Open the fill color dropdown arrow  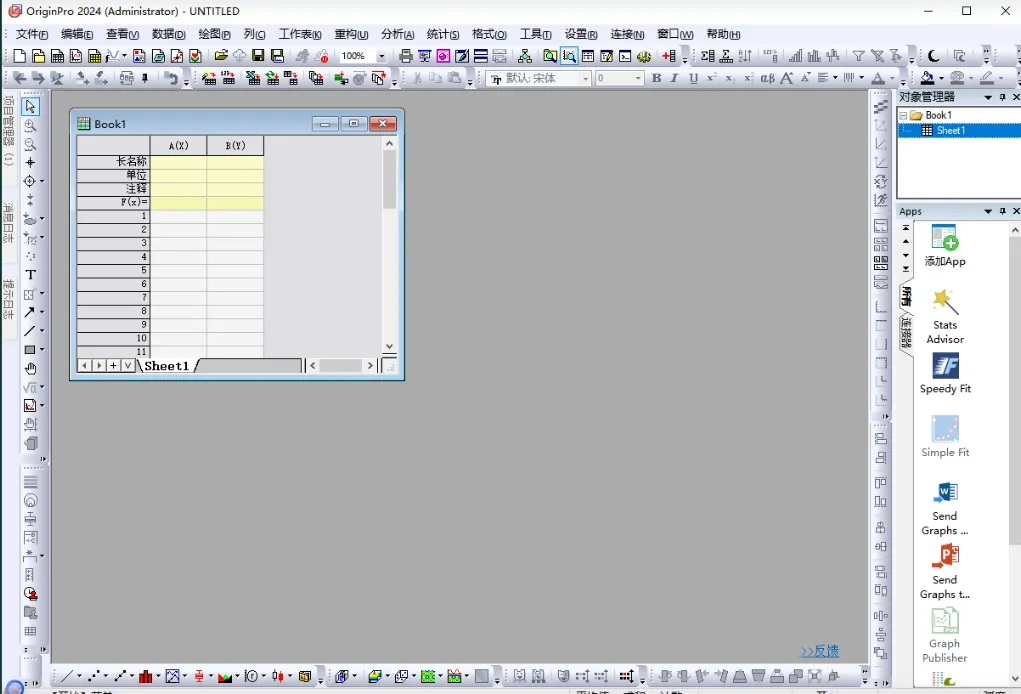click(942, 78)
